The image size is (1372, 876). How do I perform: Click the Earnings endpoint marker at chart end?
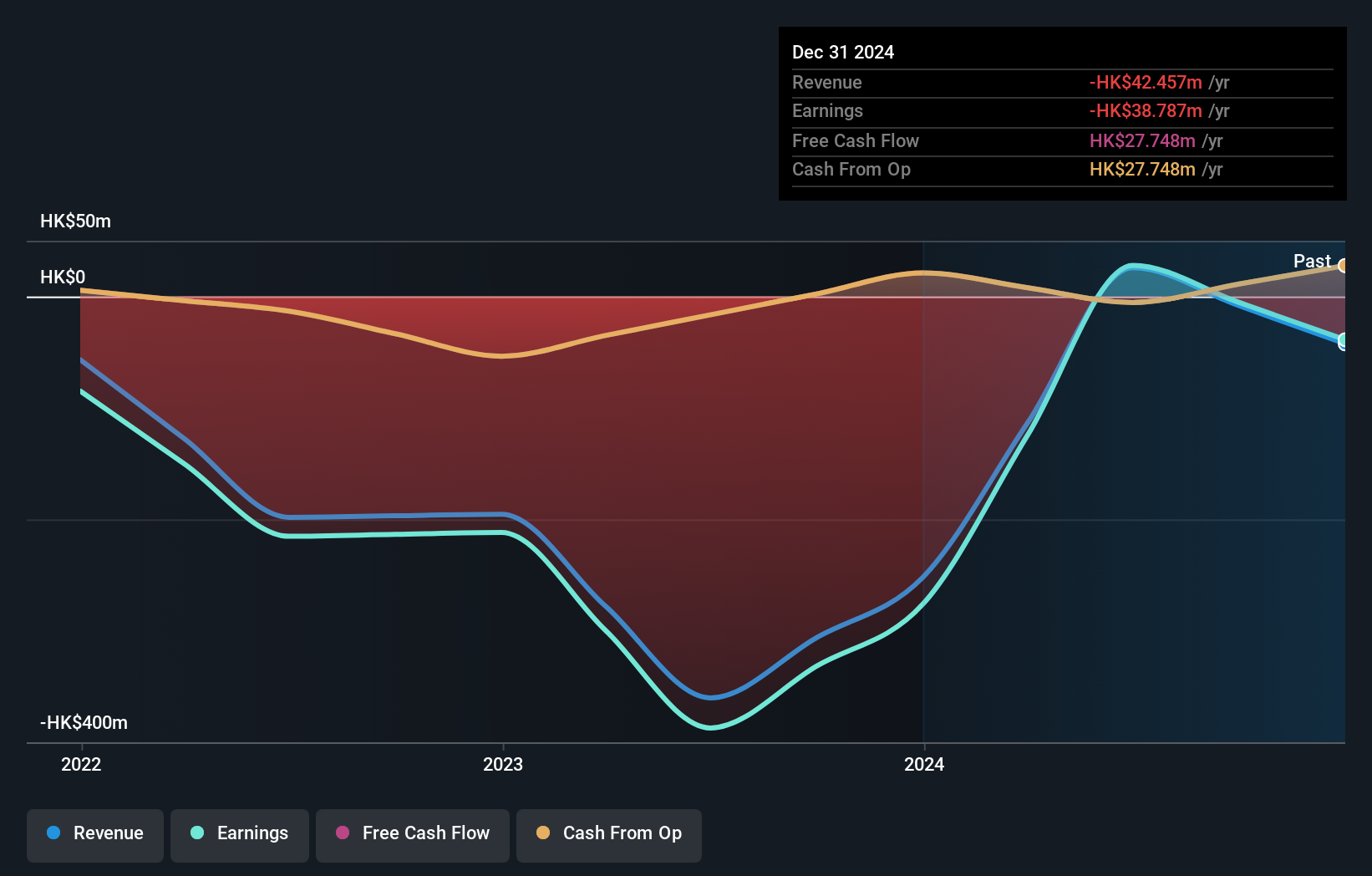(1343, 341)
